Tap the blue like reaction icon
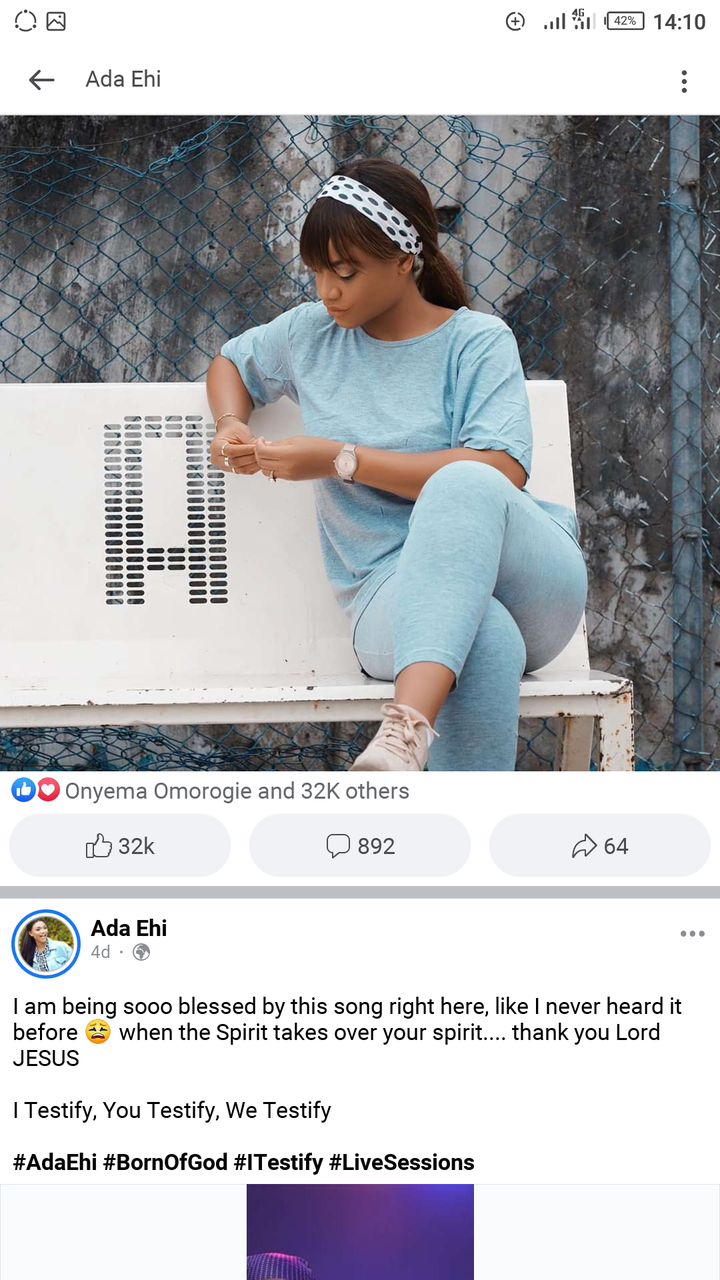Image resolution: width=720 pixels, height=1280 pixels. point(24,790)
